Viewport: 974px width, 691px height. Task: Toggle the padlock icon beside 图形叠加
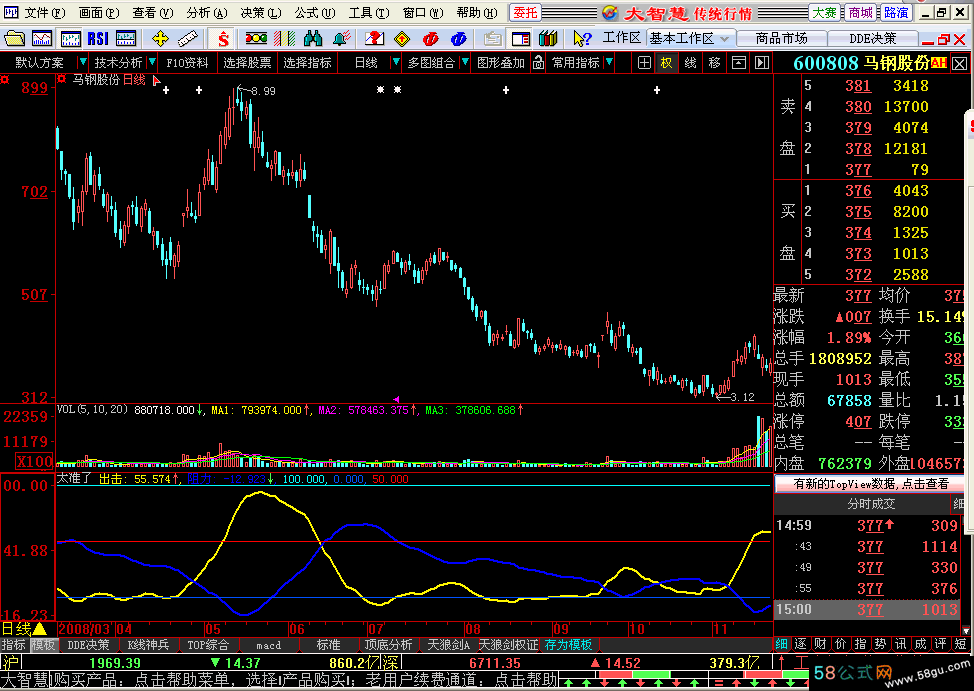[539, 63]
